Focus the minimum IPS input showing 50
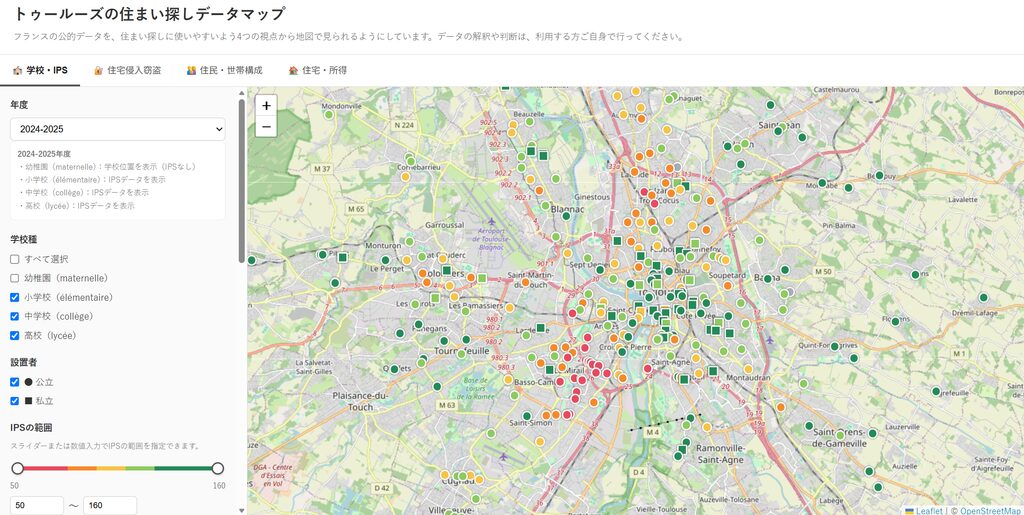 [x=37, y=505]
